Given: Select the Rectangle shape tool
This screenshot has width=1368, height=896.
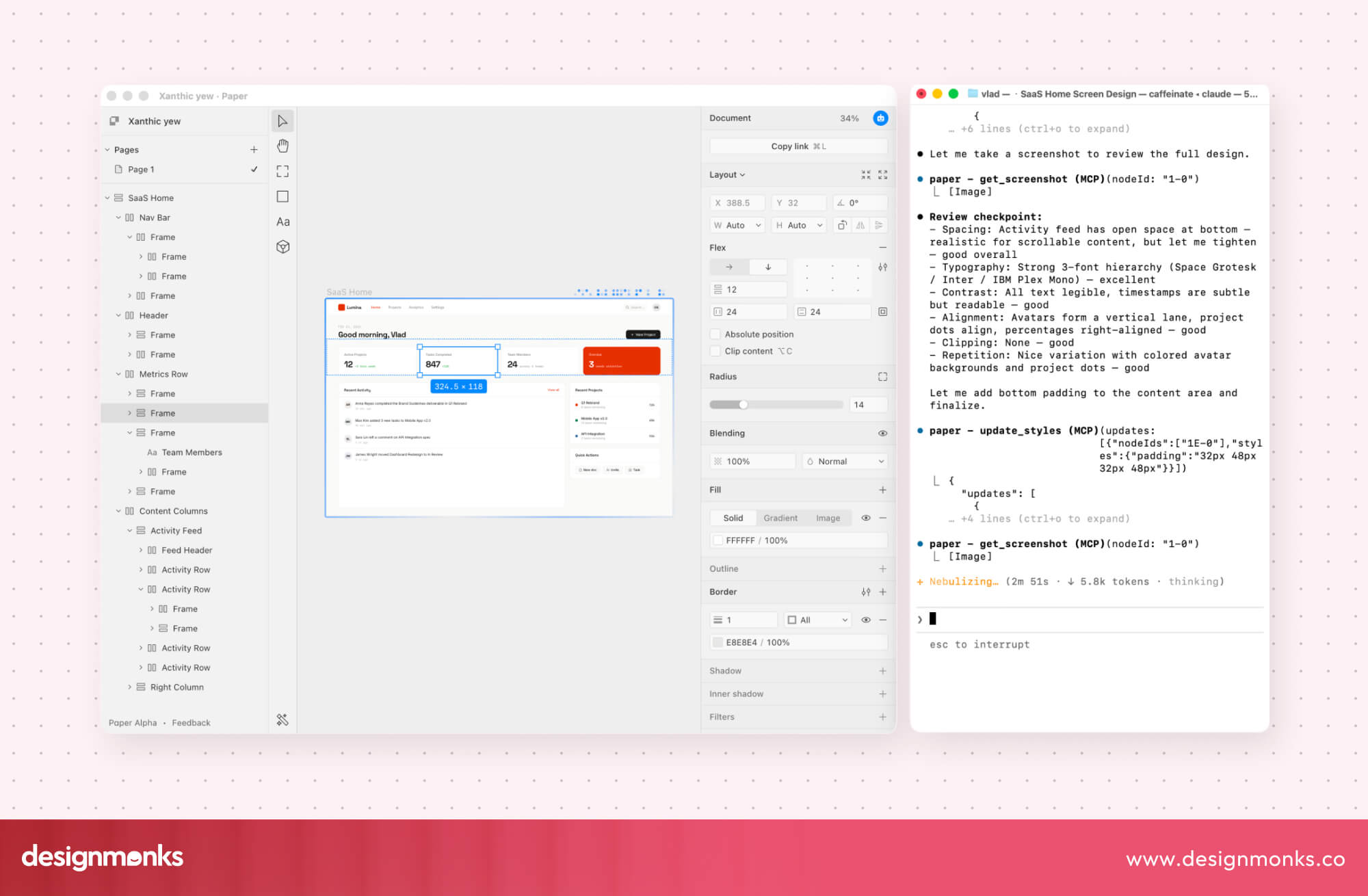Looking at the screenshot, I should 282,196.
